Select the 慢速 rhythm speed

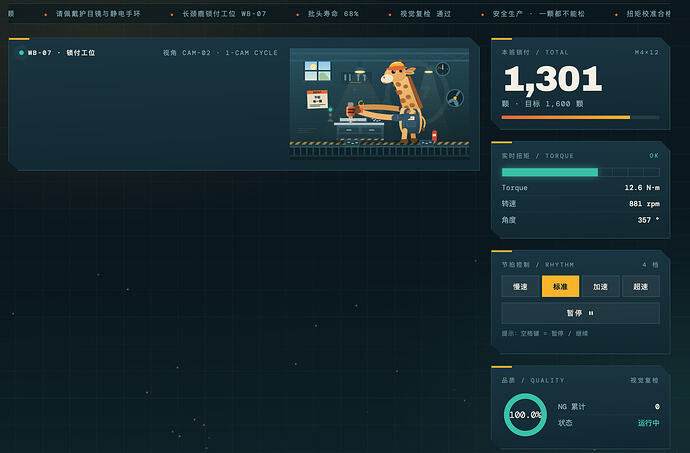[x=520, y=287]
